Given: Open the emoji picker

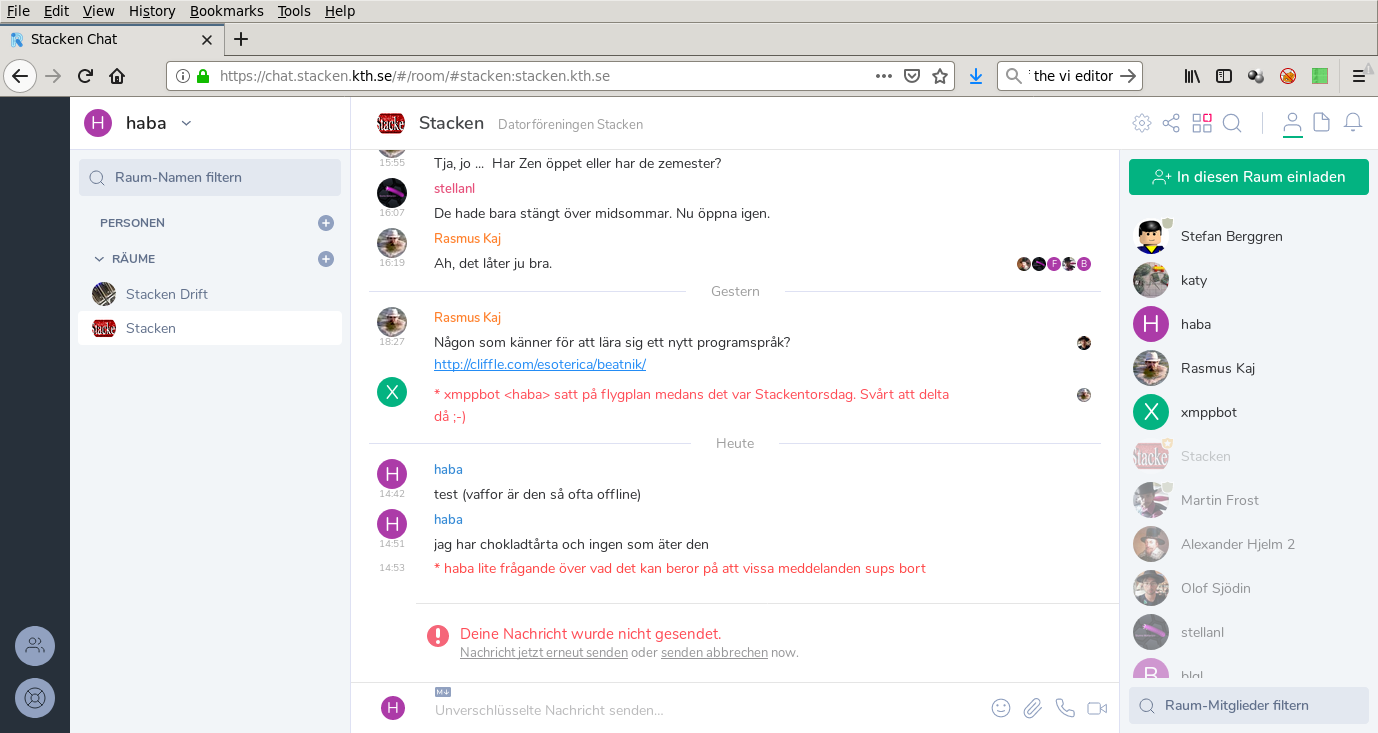Looking at the screenshot, I should (1001, 708).
